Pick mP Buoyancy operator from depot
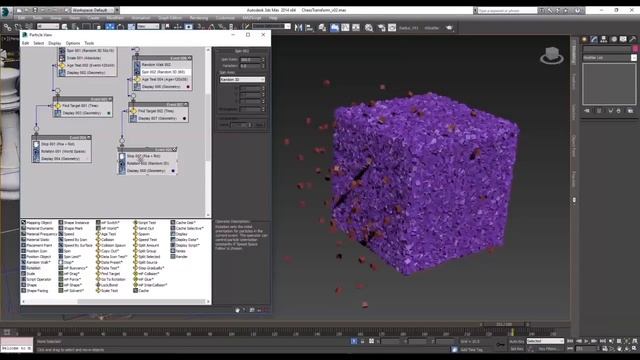Viewport: 640px width, 360px height. click(x=73, y=268)
